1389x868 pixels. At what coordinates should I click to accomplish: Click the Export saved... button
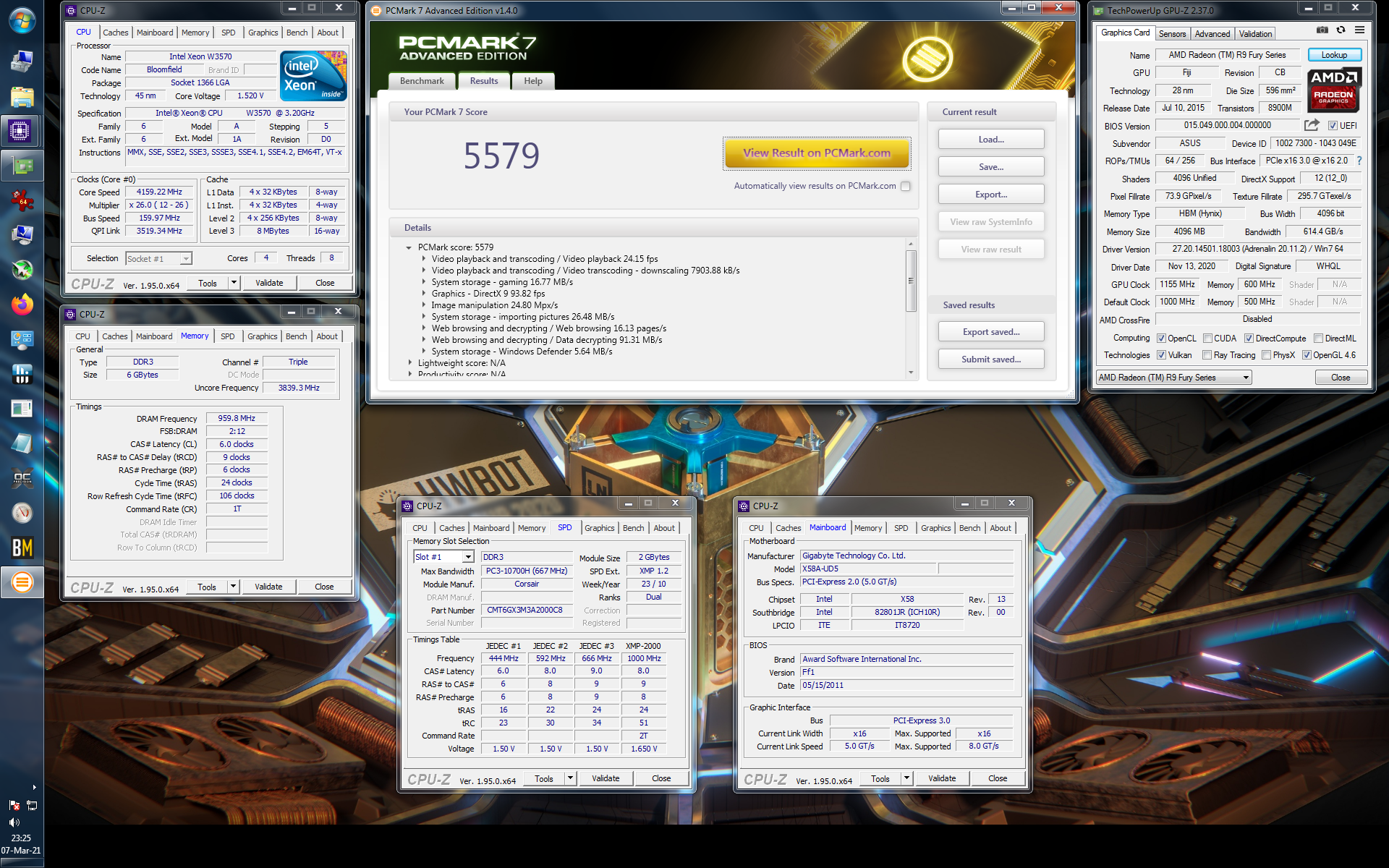[990, 332]
